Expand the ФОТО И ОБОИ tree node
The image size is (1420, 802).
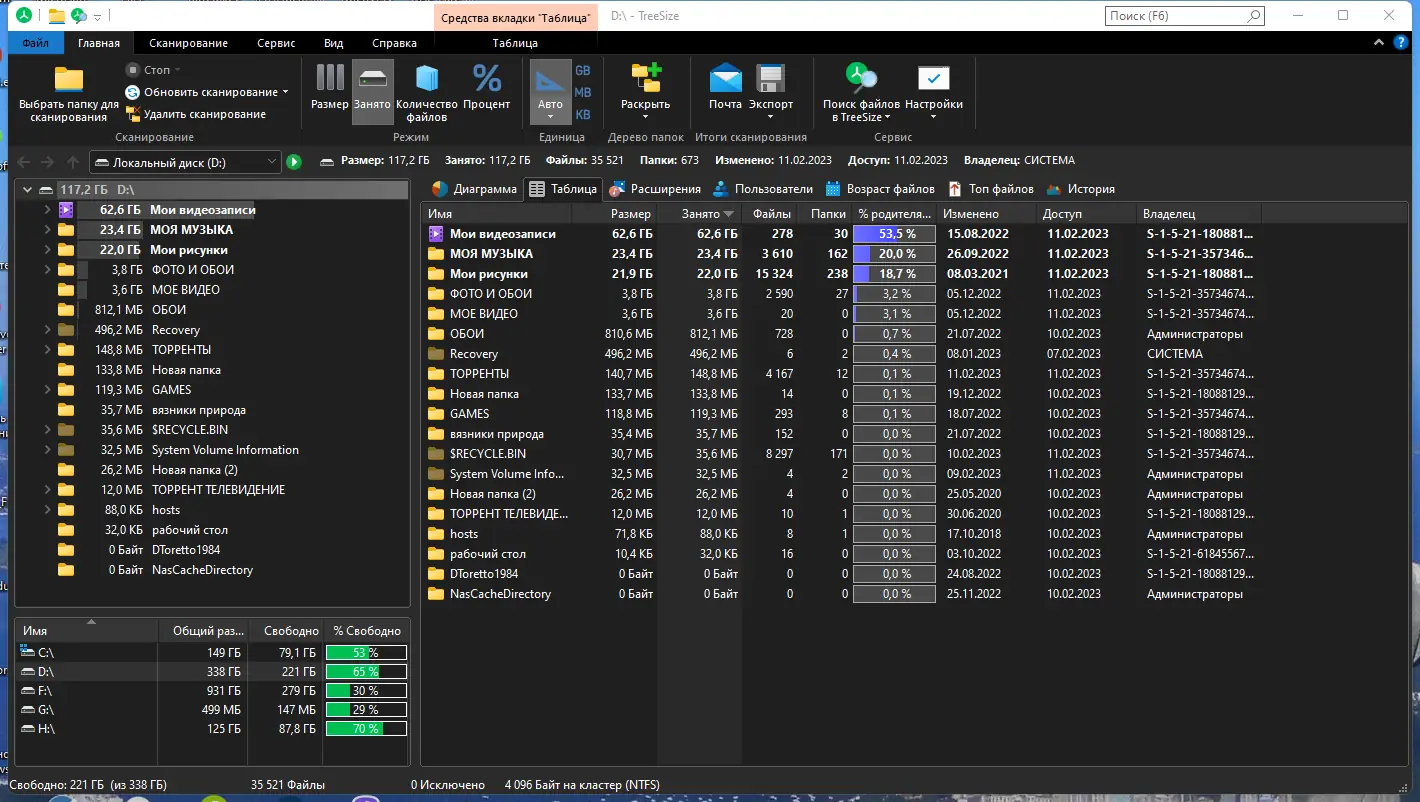(x=47, y=270)
